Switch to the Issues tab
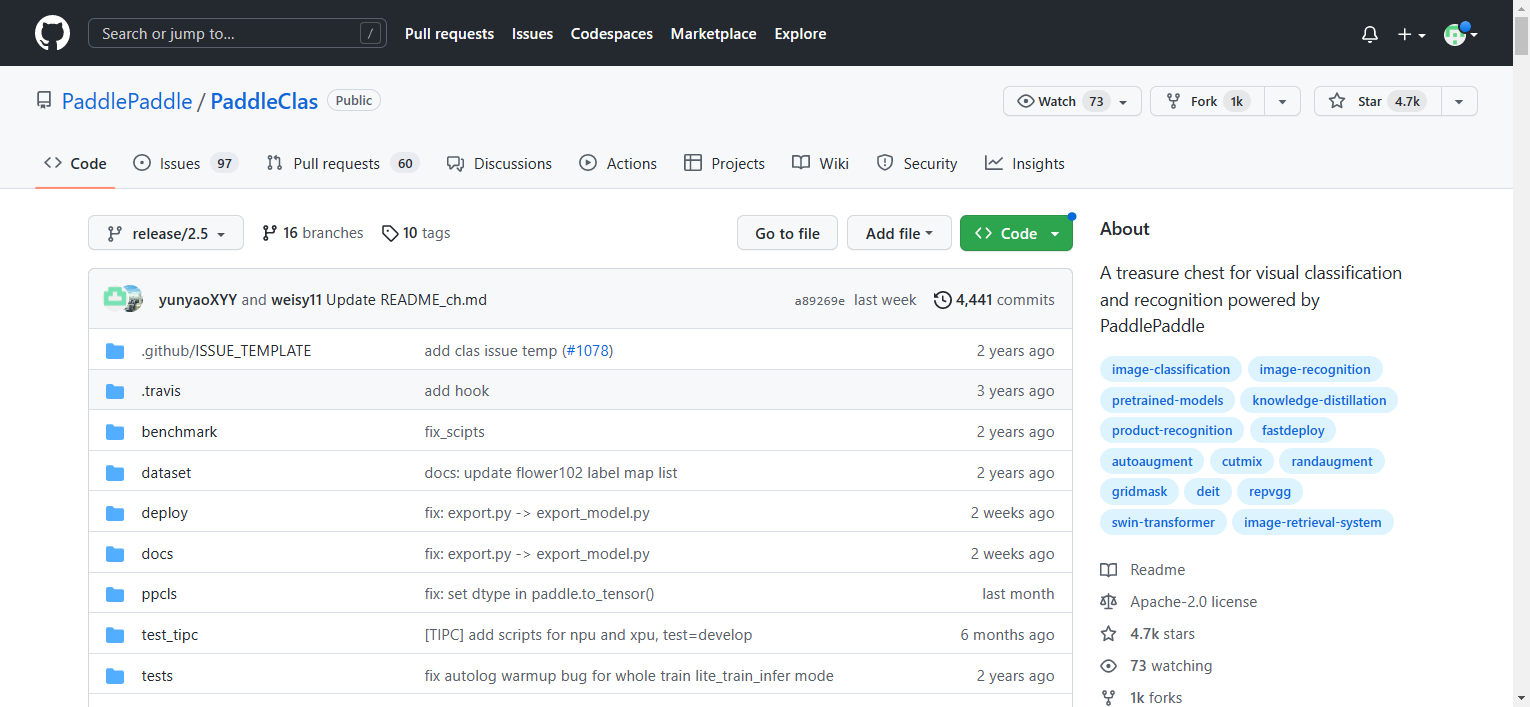This screenshot has width=1530, height=707. tap(186, 163)
